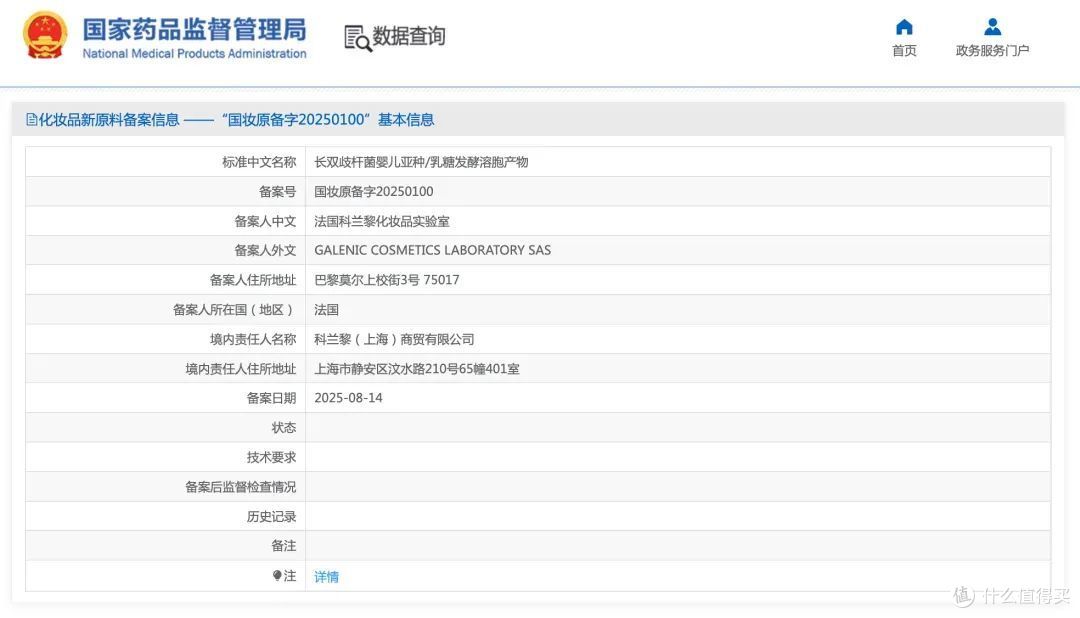Select value 长双歧杆菌婴儿亚种/乳糖发酵溶胞产物
The width and height of the screenshot is (1080, 618).
[x=421, y=162]
